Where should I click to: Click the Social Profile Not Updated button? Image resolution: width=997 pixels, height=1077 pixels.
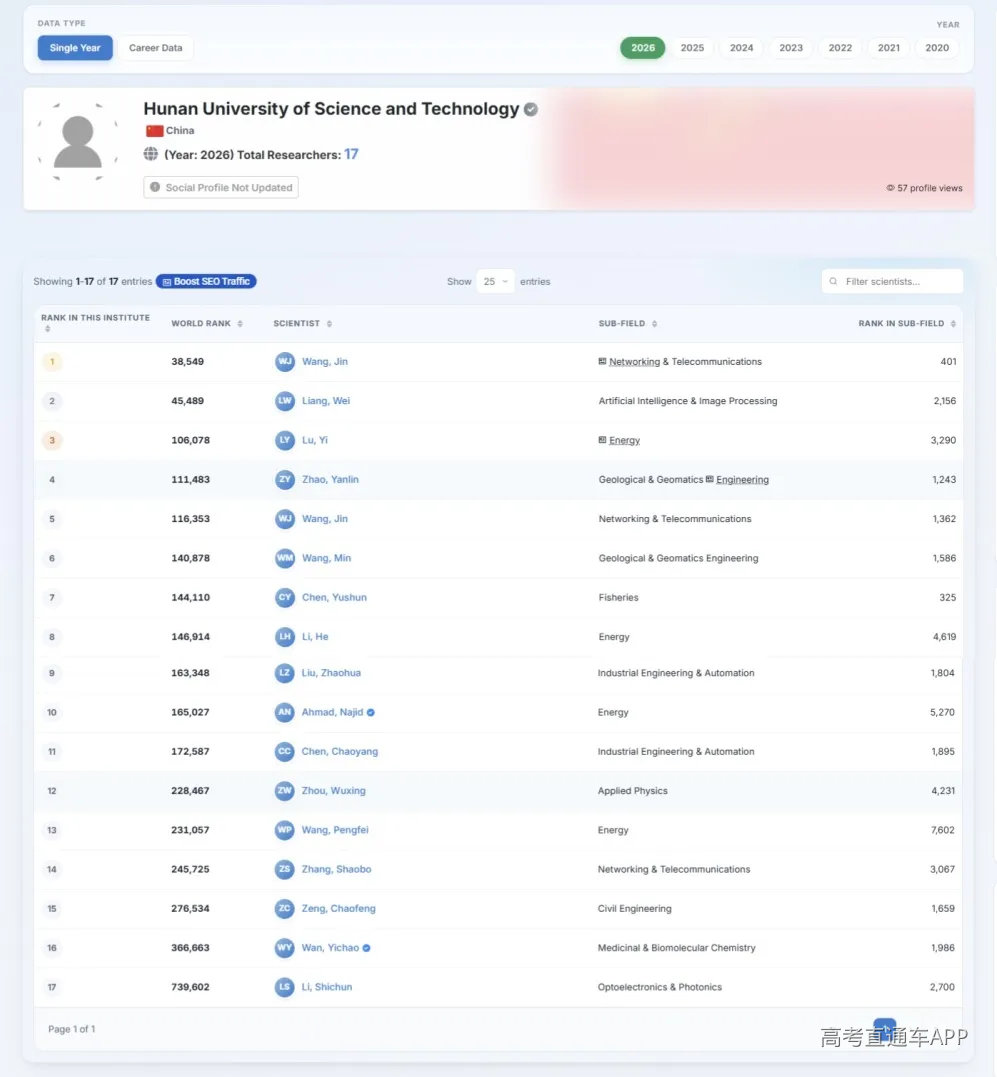click(221, 188)
